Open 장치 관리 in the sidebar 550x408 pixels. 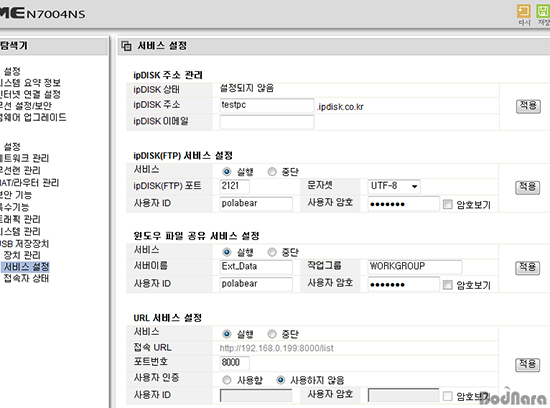point(22,255)
